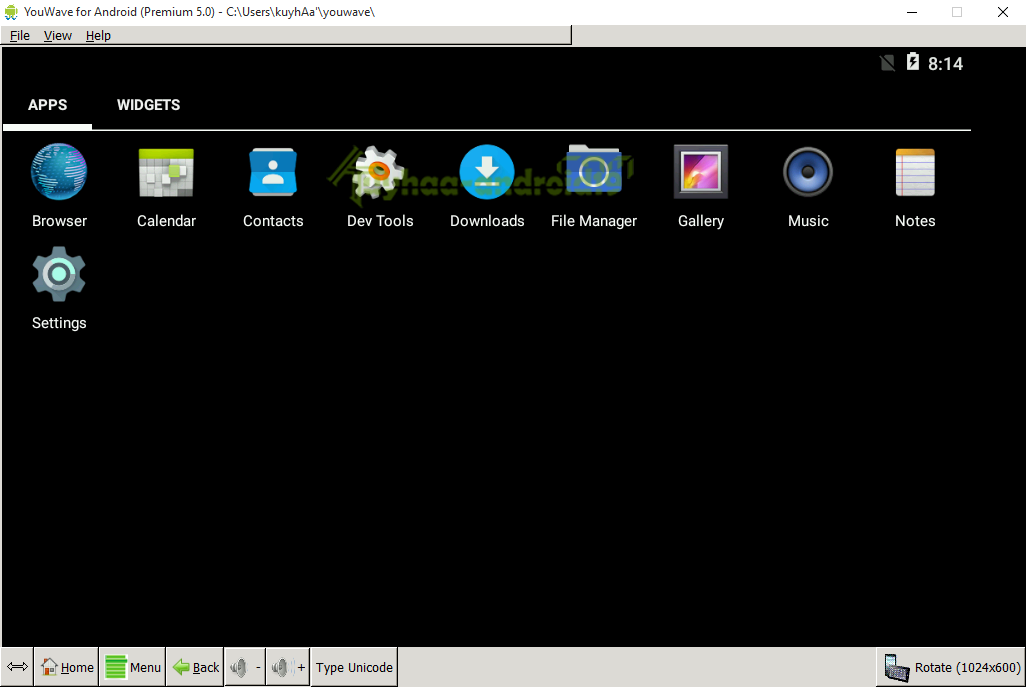This screenshot has height=687, width=1026.
Task: Lower the volume with speaker minus button
Action: coord(245,667)
